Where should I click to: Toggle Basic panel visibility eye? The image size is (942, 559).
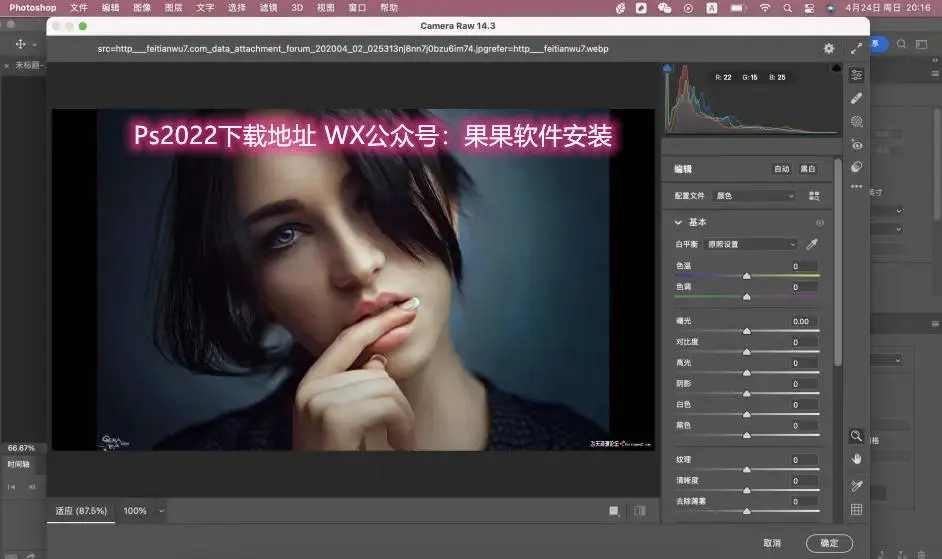click(x=820, y=223)
